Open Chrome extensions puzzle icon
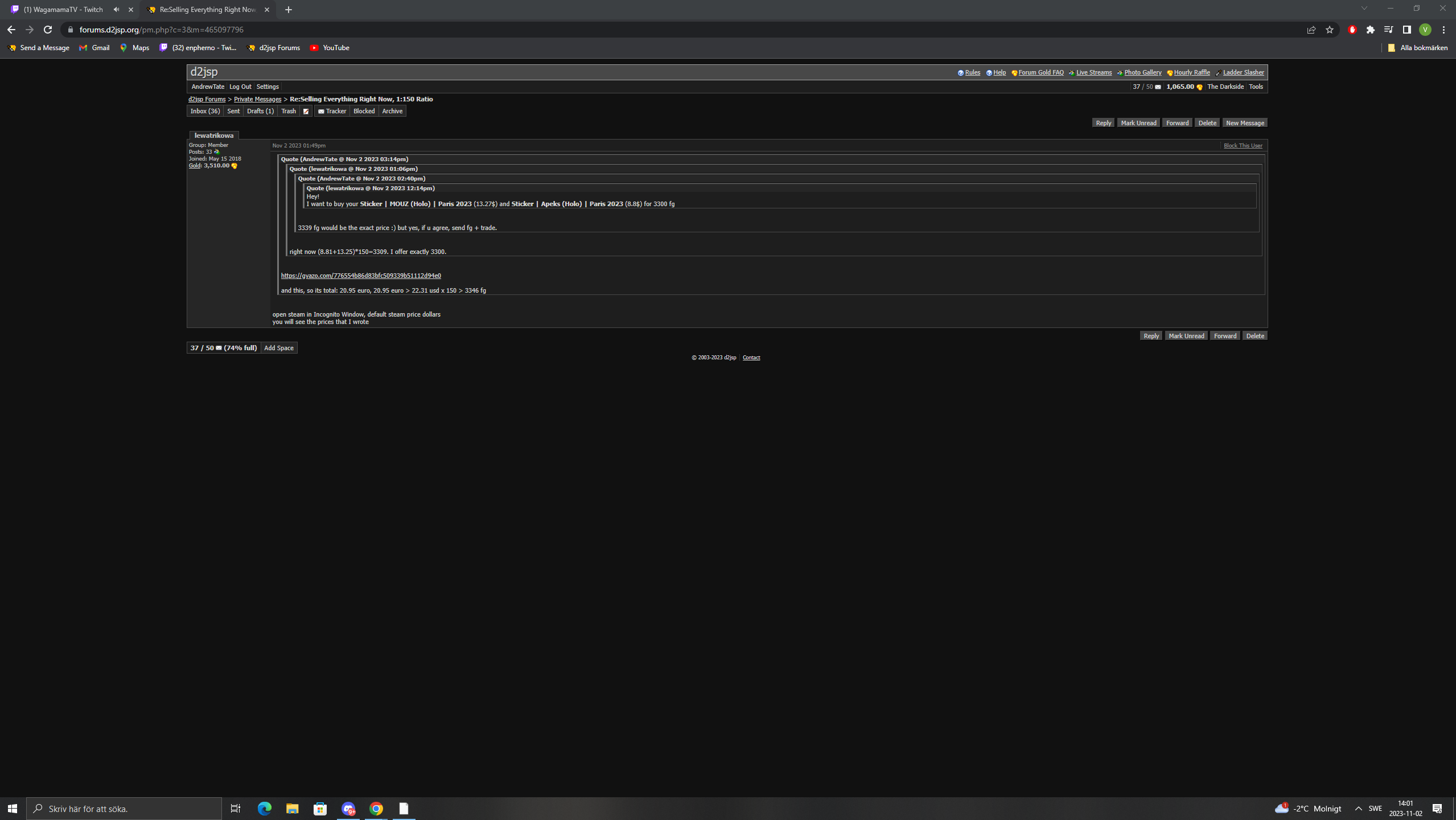The image size is (1456, 820). [x=1371, y=30]
